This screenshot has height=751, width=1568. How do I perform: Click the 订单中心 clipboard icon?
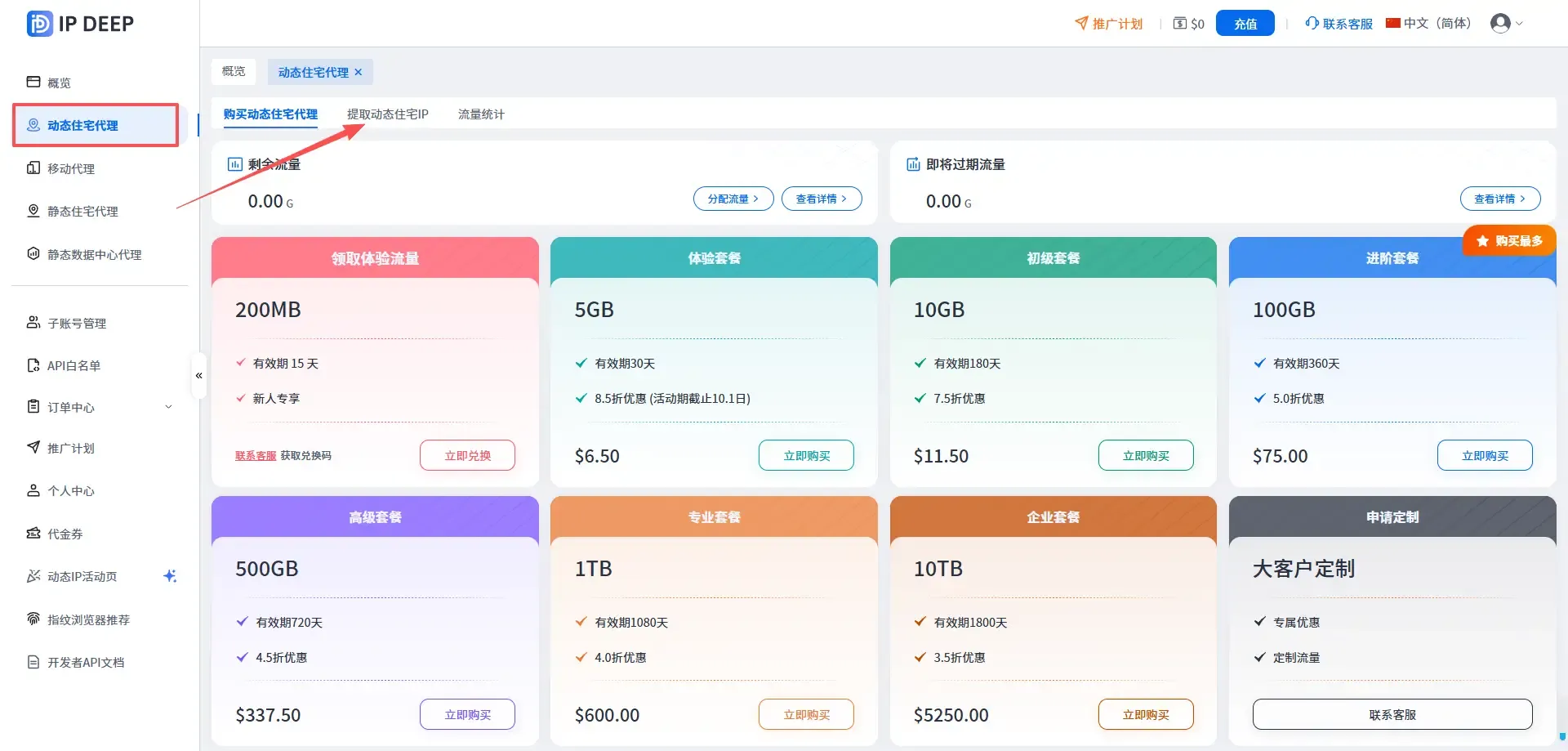coord(33,406)
